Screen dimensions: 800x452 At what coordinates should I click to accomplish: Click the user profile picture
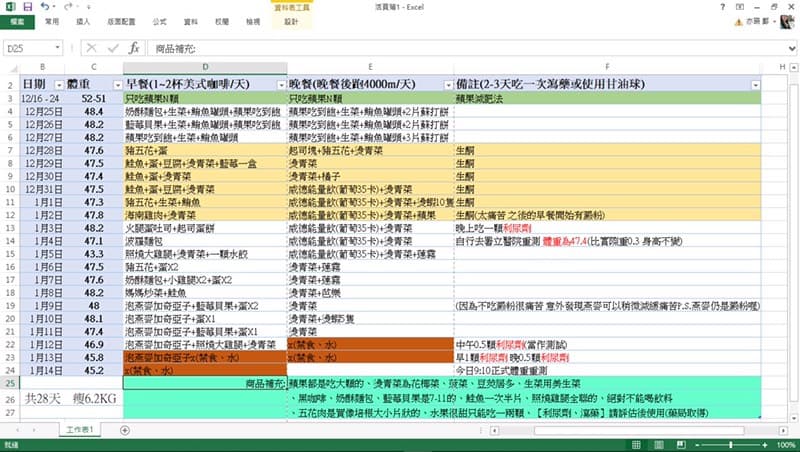(788, 21)
